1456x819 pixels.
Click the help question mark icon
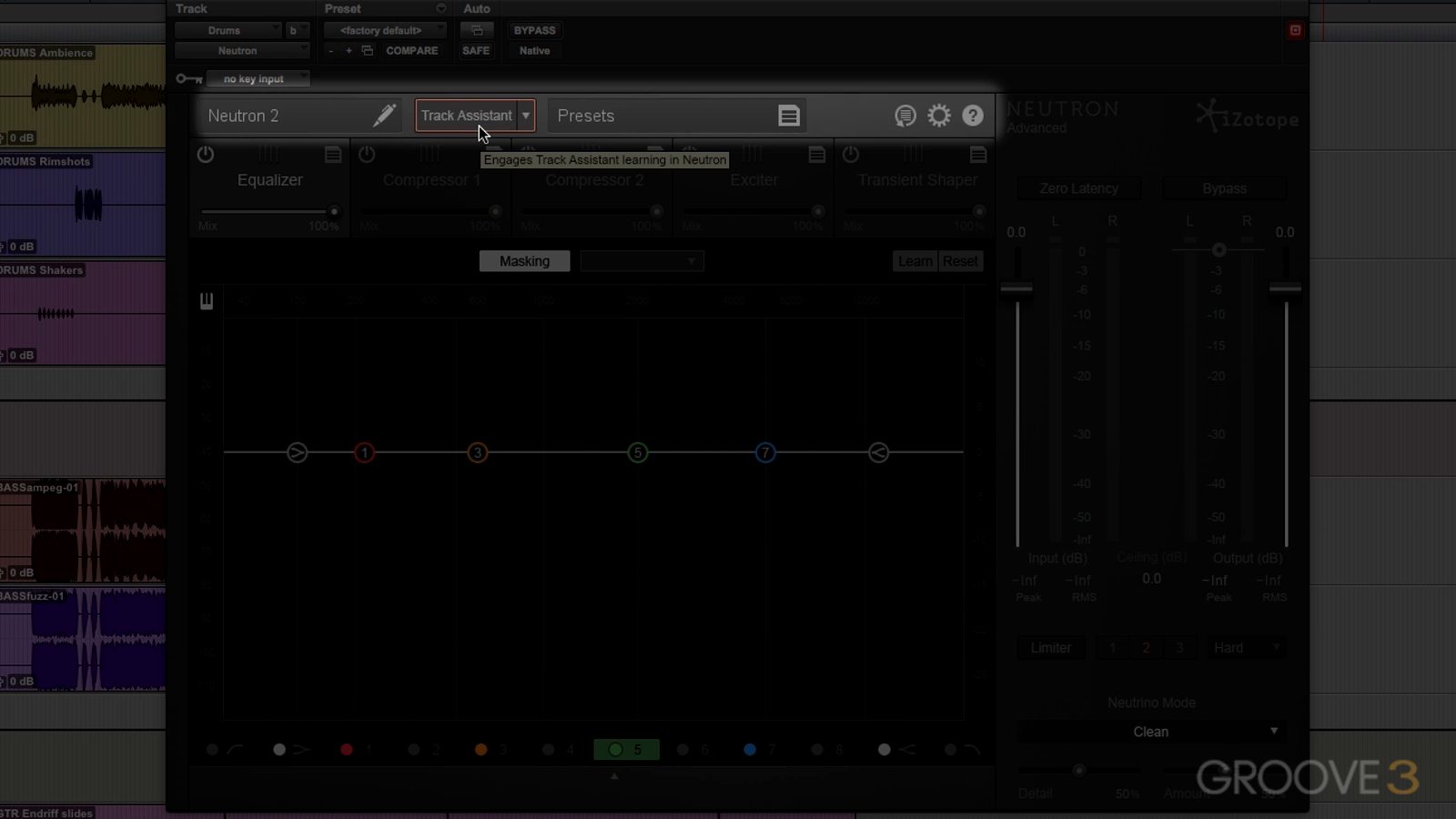(972, 116)
